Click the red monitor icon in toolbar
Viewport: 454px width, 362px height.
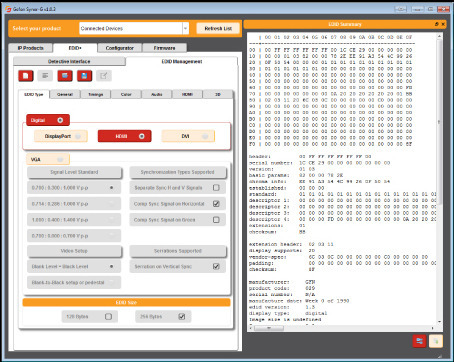pos(65,76)
